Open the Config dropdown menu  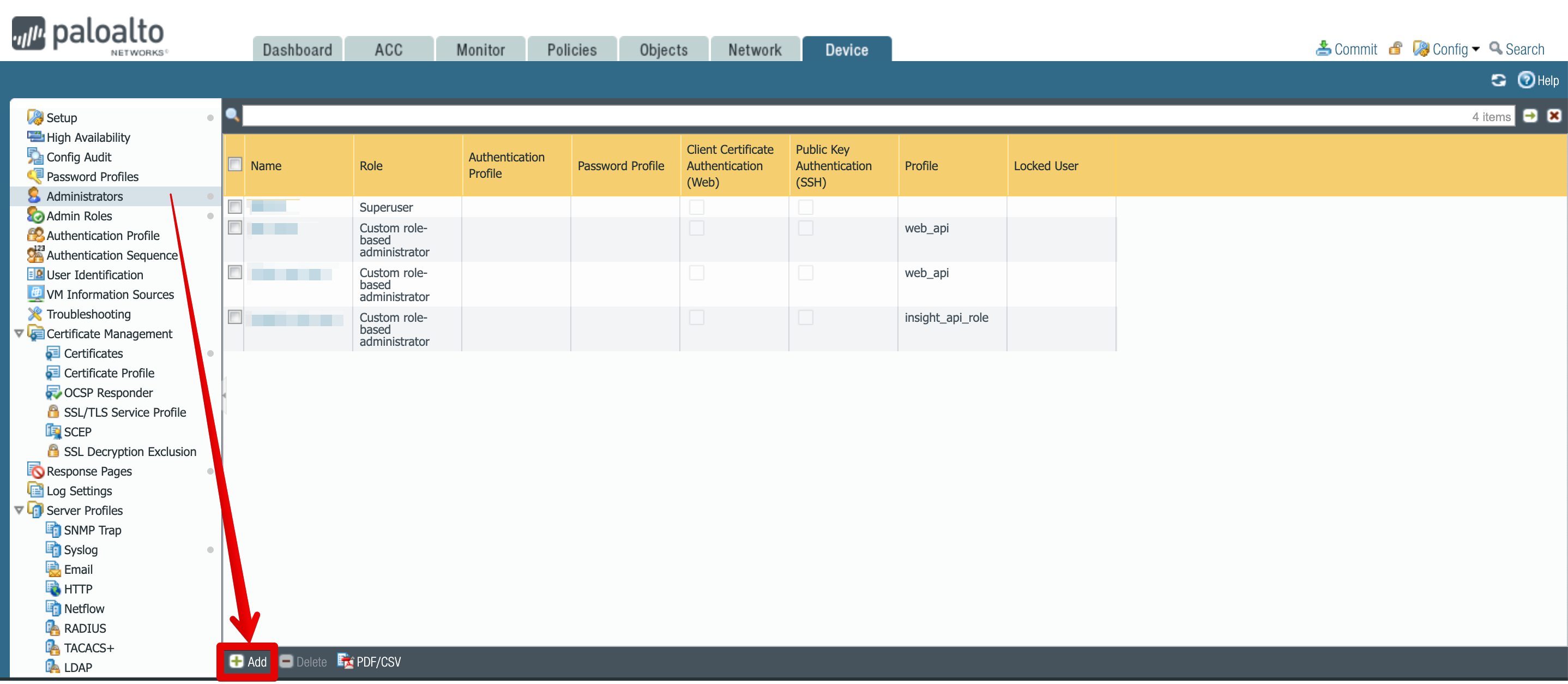tap(1446, 49)
